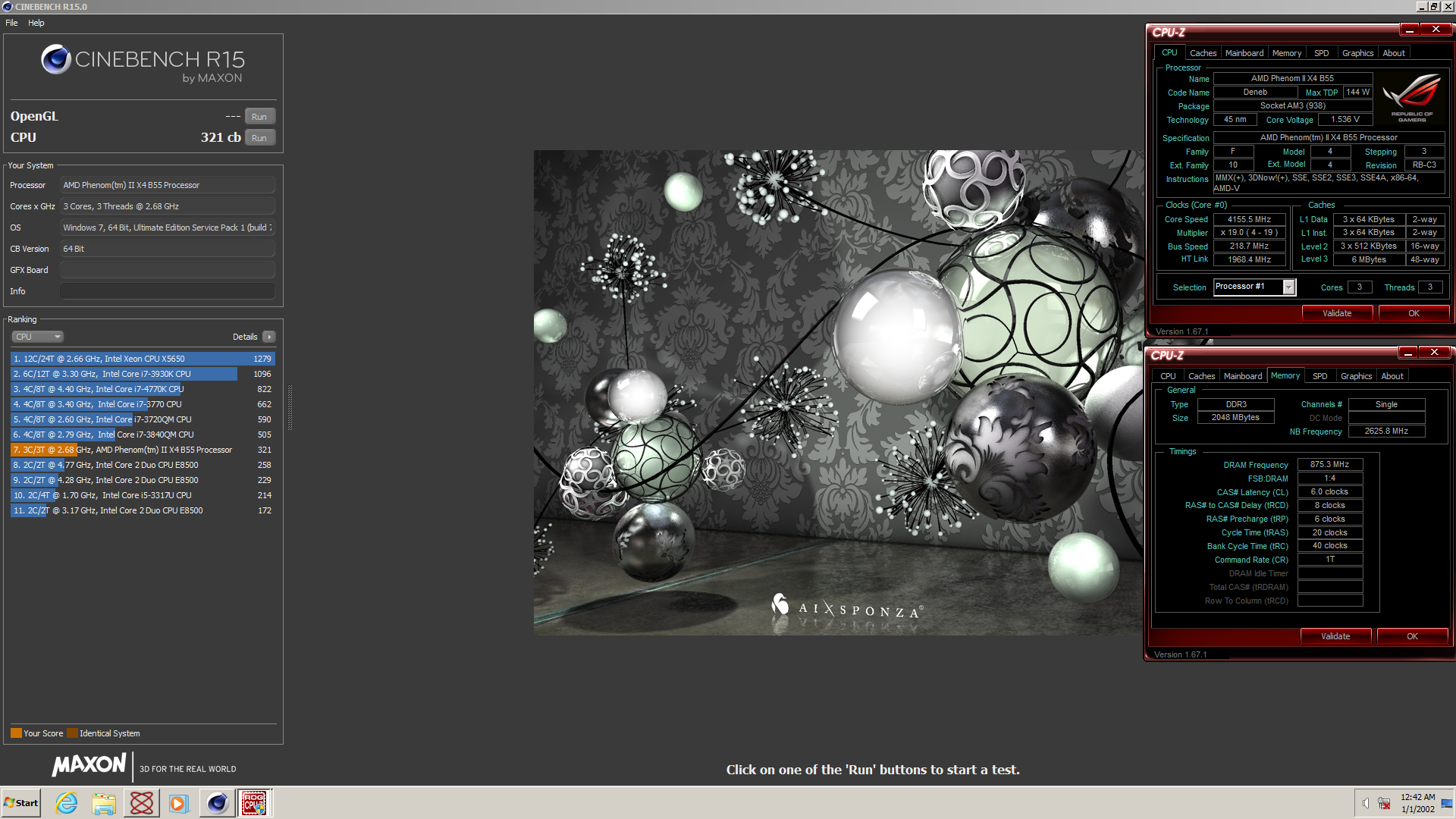This screenshot has height=819, width=1456.
Task: Open Mainboard tab in top CPU-Z window
Action: point(1244,53)
